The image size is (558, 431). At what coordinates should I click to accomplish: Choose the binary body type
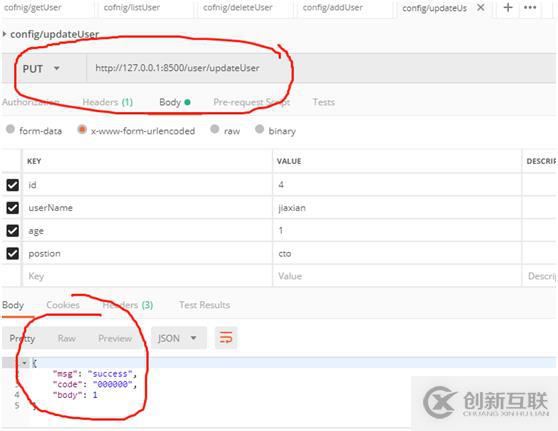259,129
